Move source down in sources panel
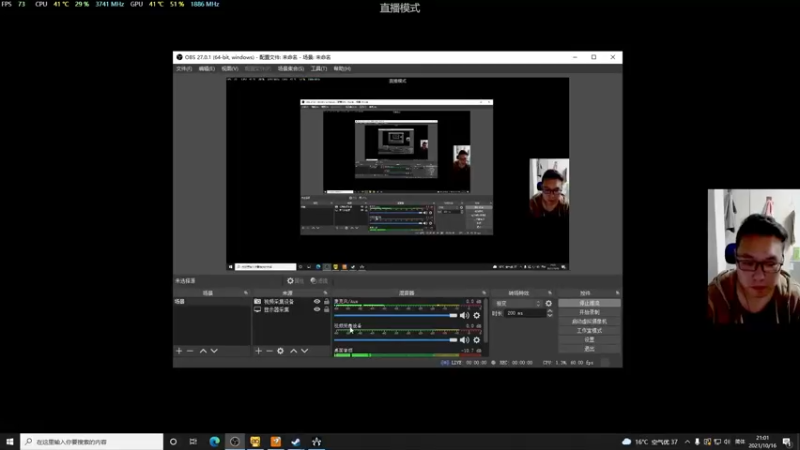 305,351
